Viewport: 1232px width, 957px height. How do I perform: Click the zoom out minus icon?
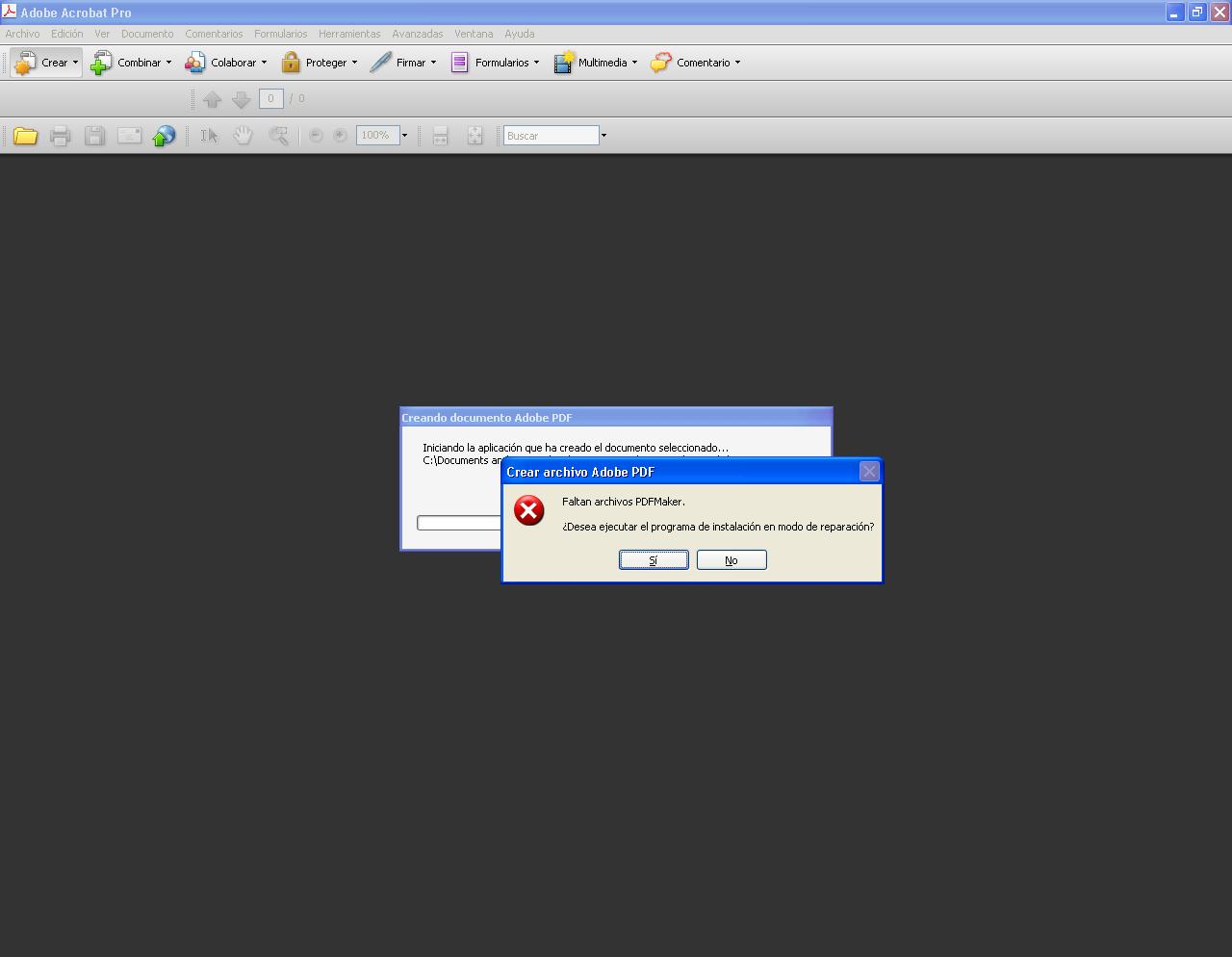coord(316,136)
